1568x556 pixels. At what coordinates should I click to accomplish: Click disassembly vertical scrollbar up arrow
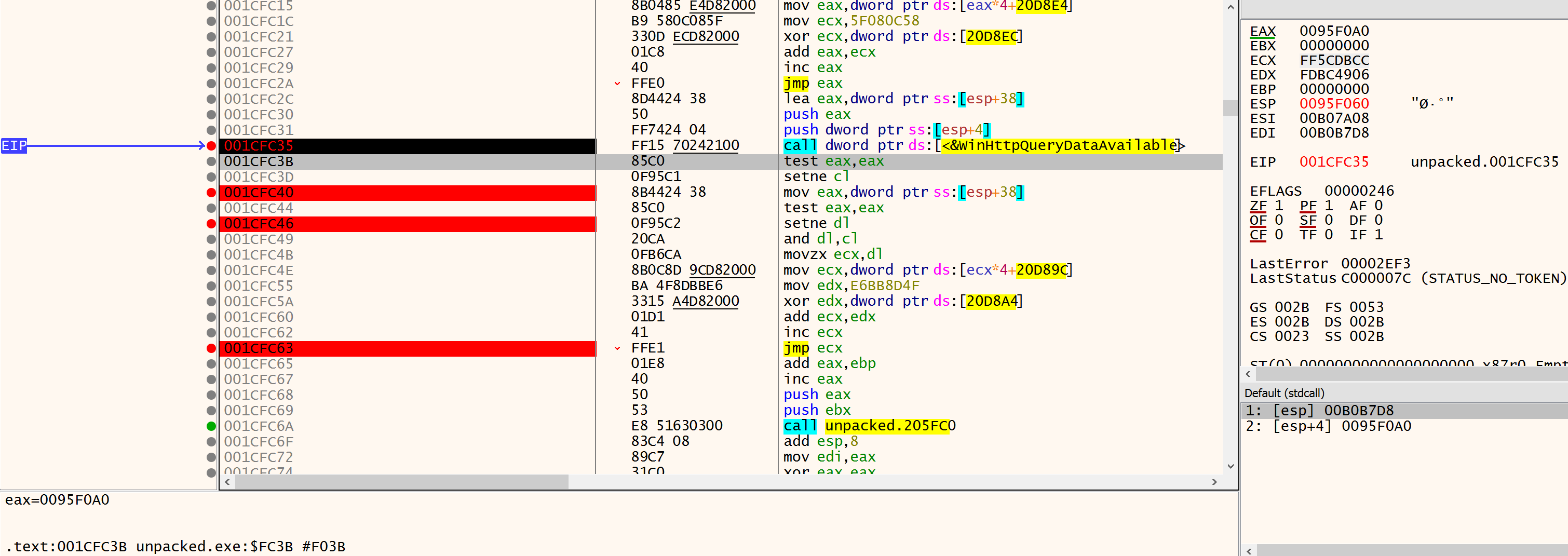coord(1231,7)
